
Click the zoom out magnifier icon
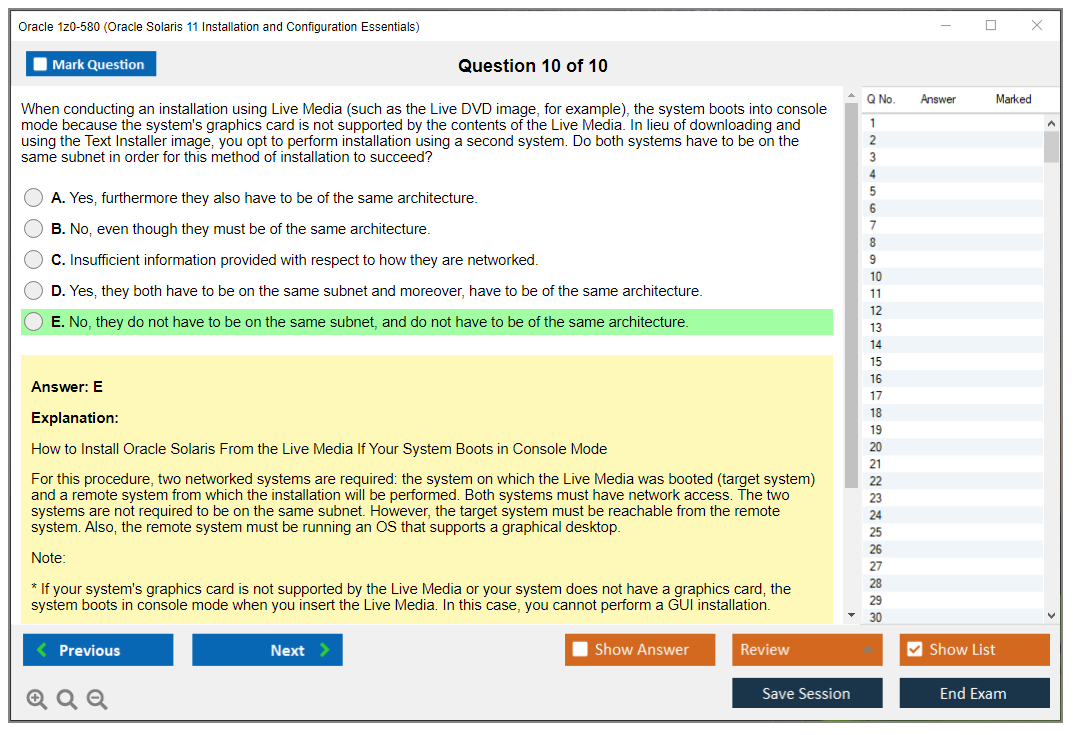click(97, 700)
